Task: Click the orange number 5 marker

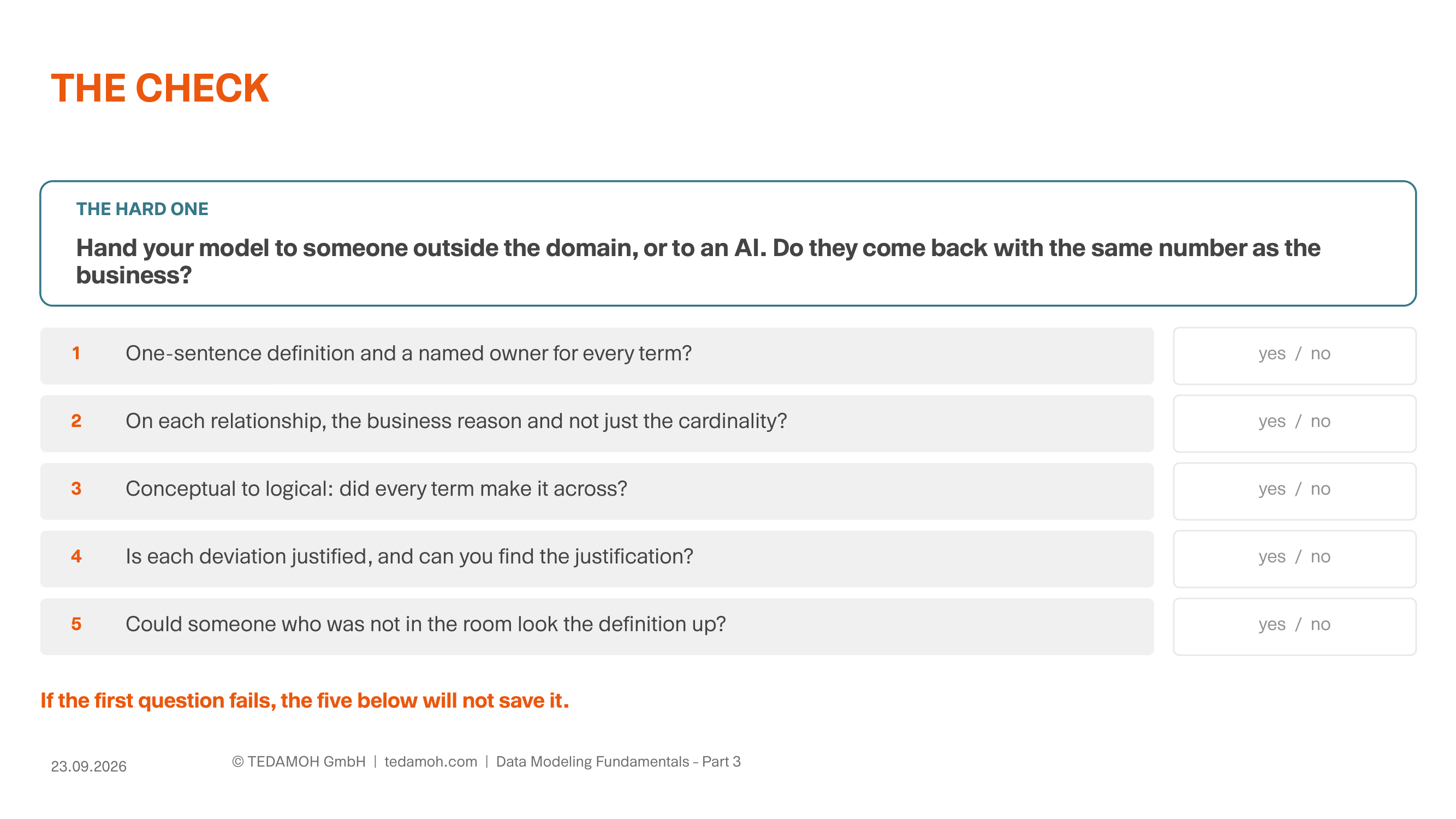Action: point(76,625)
